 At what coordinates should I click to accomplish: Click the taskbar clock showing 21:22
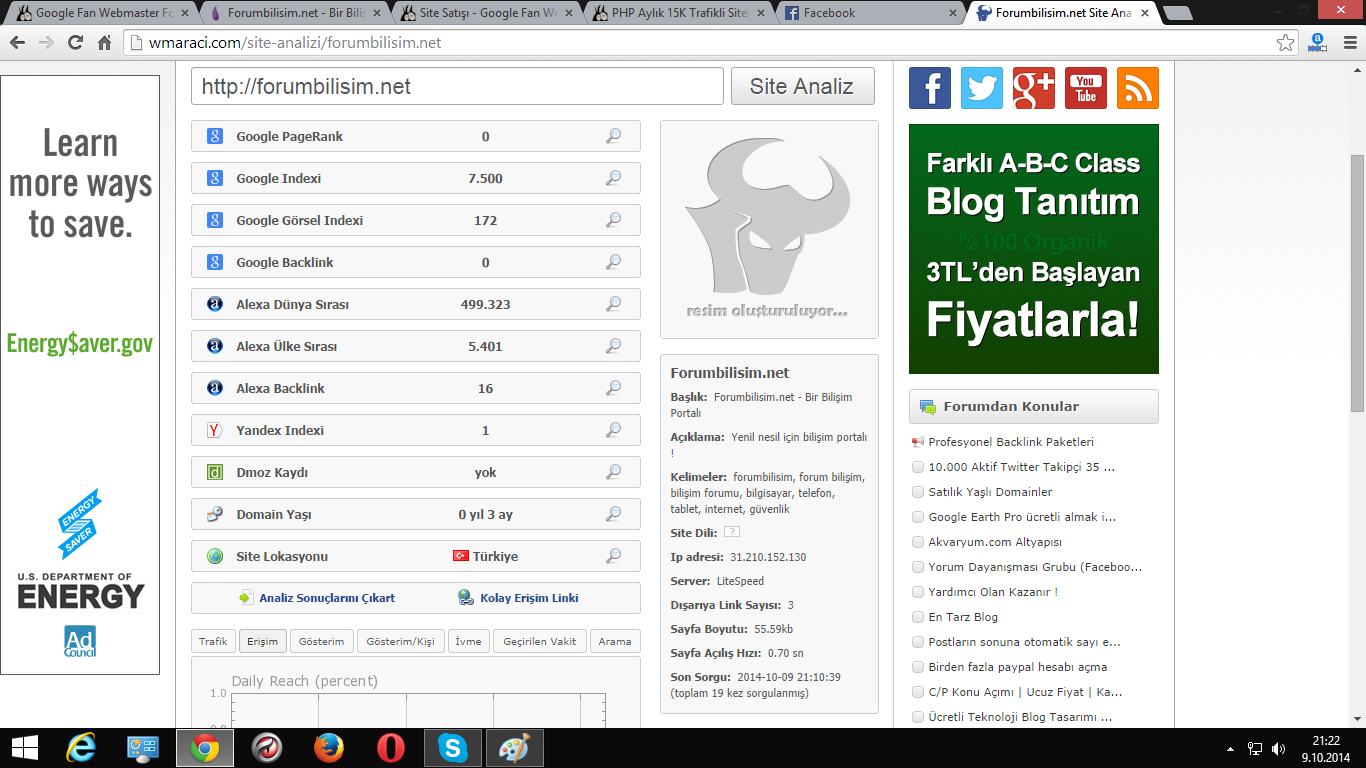pyautogui.click(x=1326, y=748)
